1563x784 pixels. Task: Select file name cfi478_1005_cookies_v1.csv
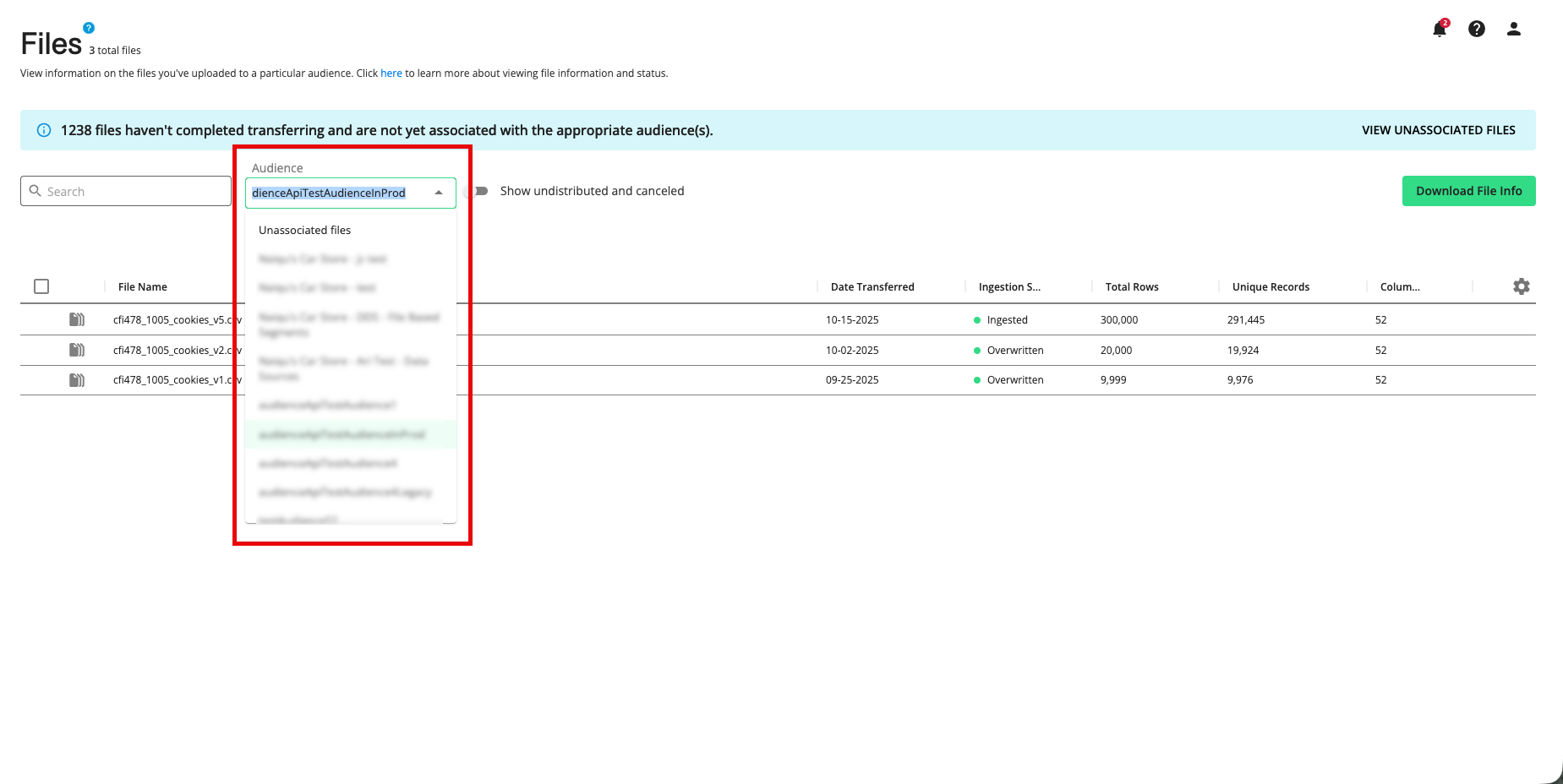tap(178, 380)
